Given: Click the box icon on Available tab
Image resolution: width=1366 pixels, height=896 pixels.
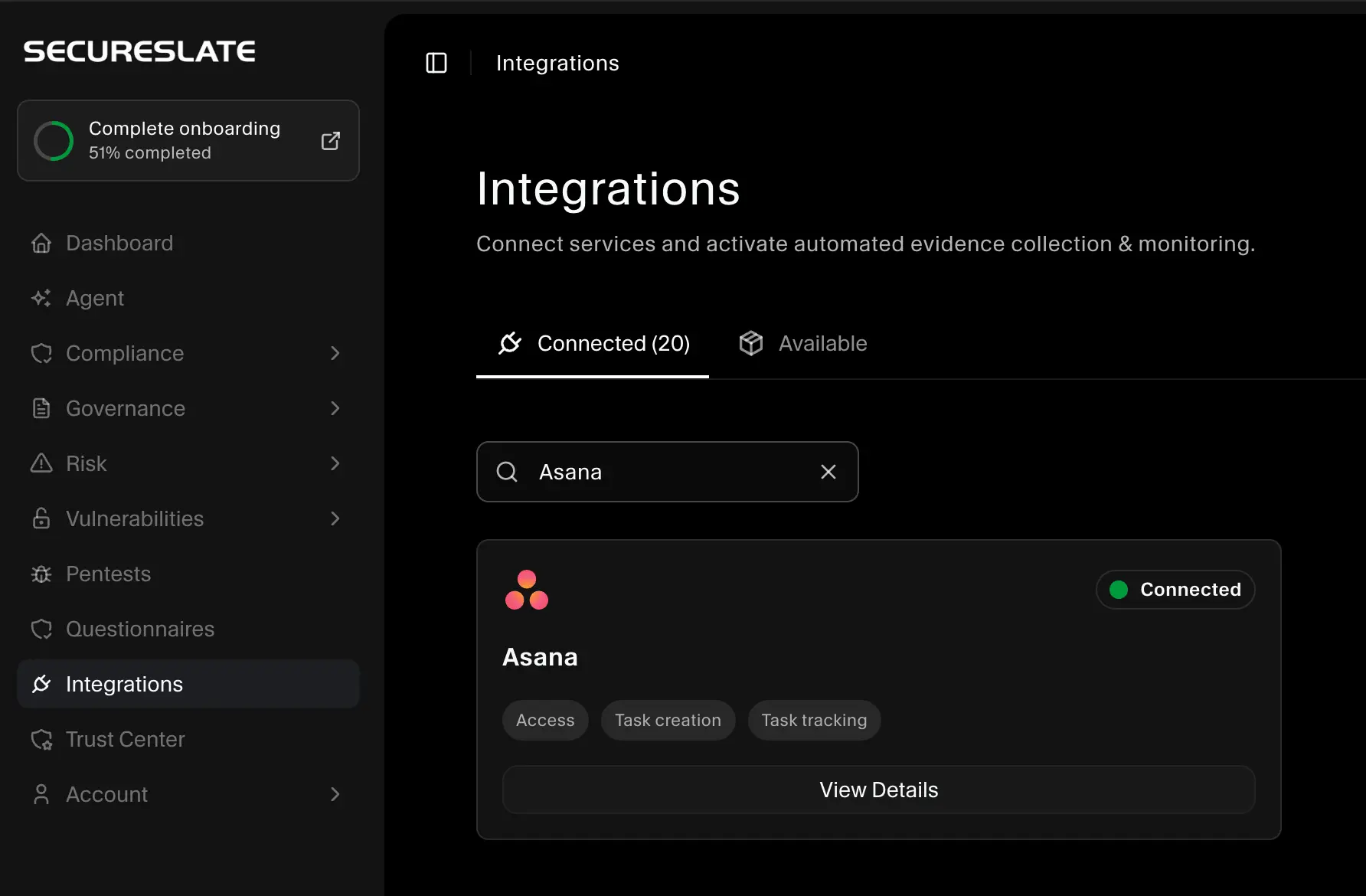Looking at the screenshot, I should pyautogui.click(x=751, y=343).
